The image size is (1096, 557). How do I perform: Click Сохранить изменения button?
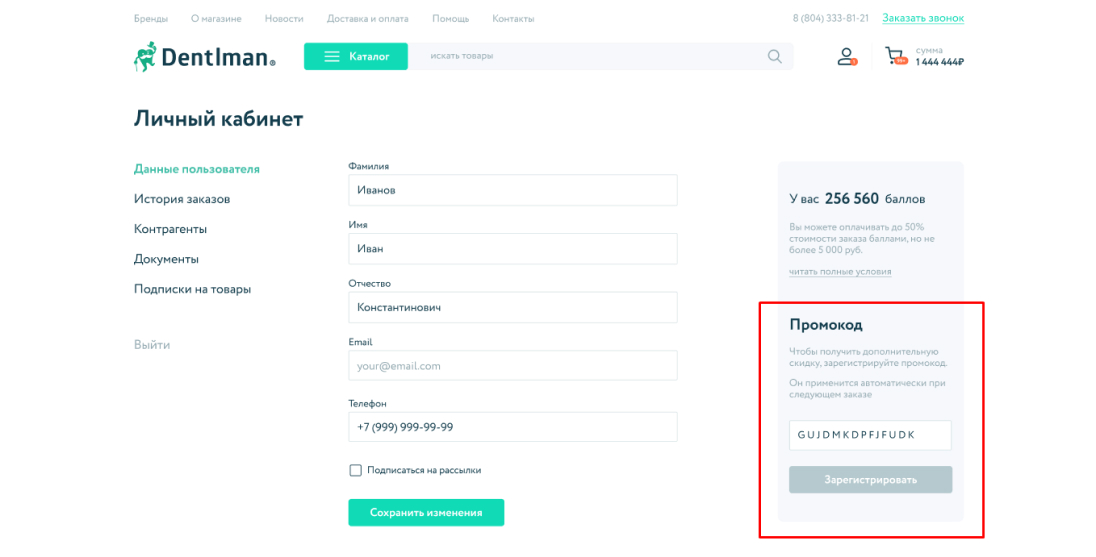coord(426,512)
